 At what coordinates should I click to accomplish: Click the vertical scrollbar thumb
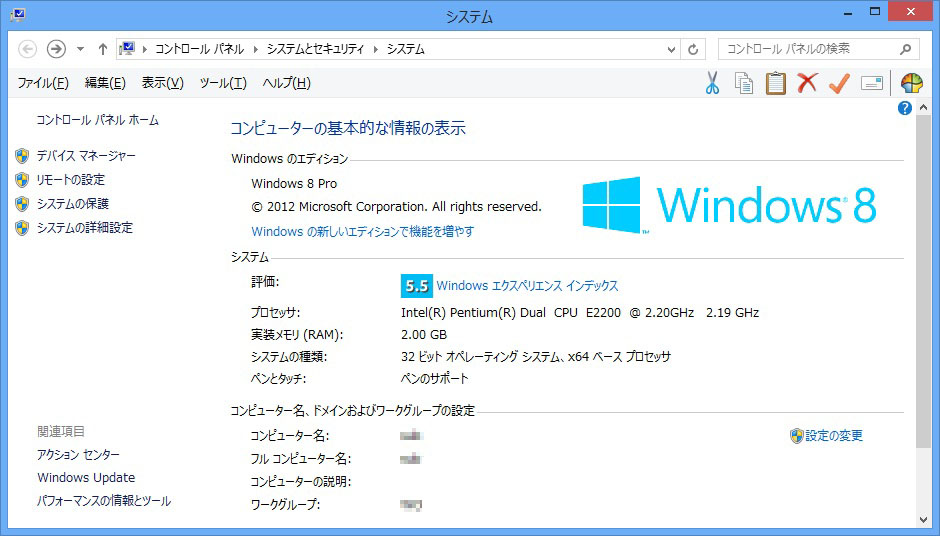923,282
